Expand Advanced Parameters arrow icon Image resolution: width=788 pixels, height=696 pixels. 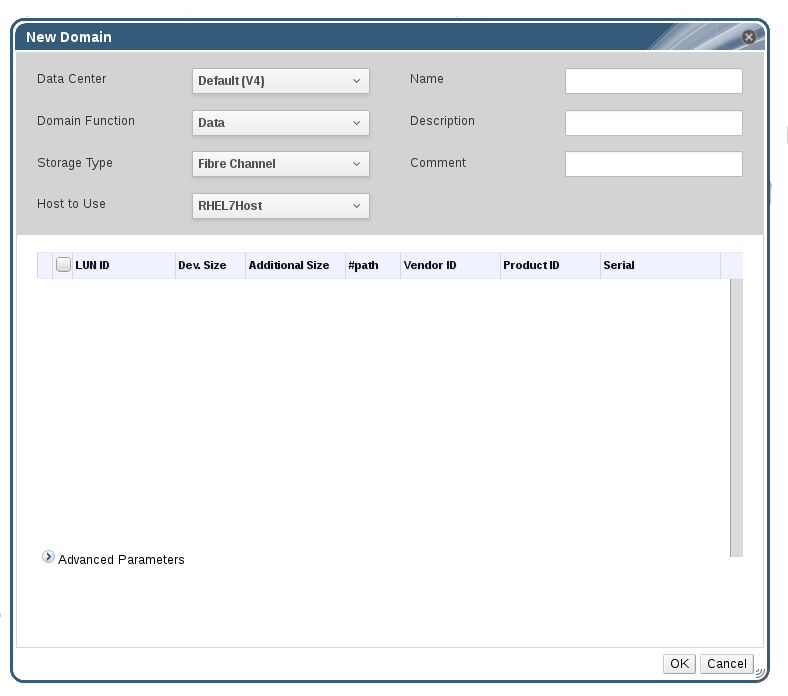click(48, 558)
